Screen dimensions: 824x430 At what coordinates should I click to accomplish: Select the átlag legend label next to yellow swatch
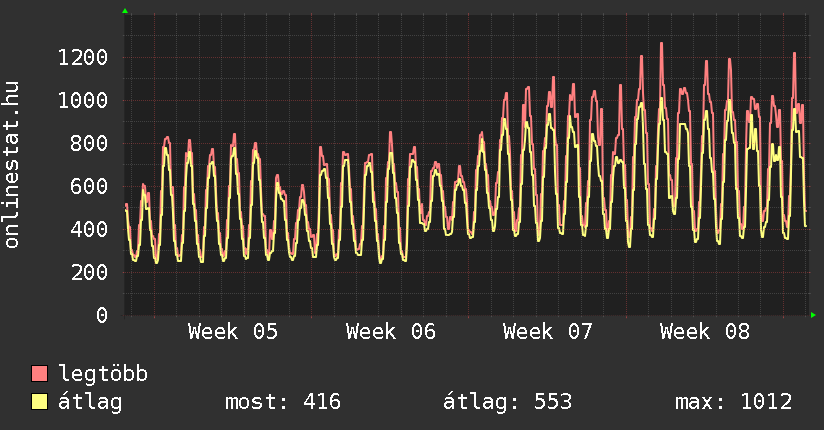click(90, 402)
